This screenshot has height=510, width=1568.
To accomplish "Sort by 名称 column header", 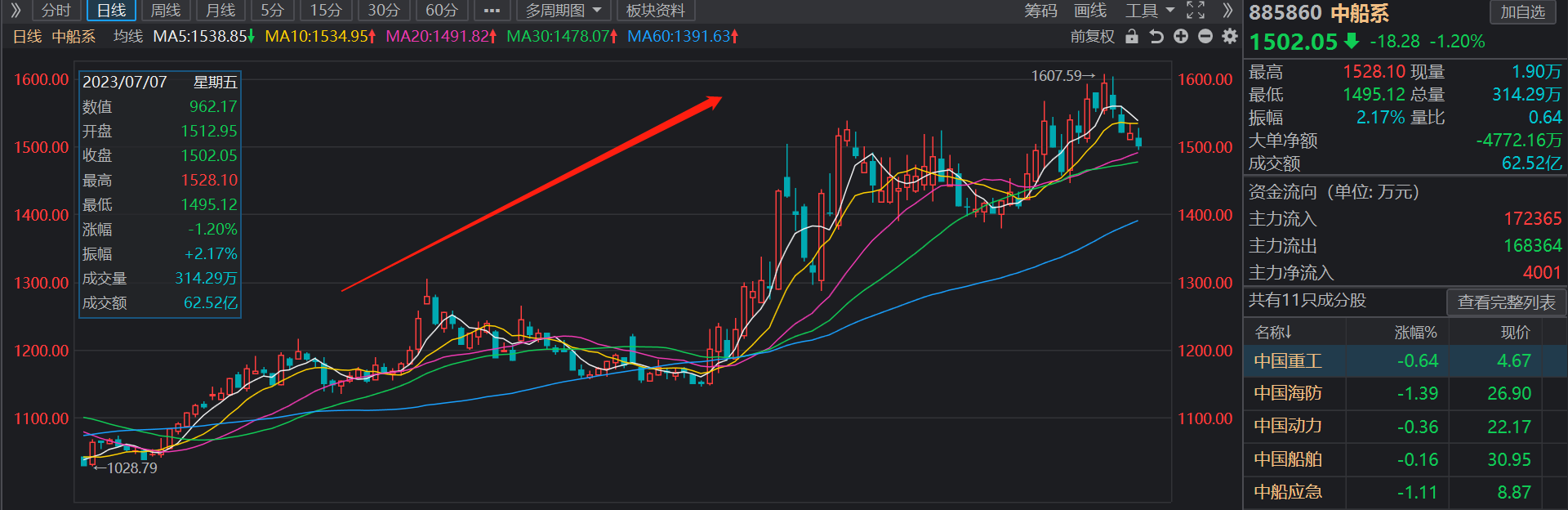I will (x=1273, y=333).
